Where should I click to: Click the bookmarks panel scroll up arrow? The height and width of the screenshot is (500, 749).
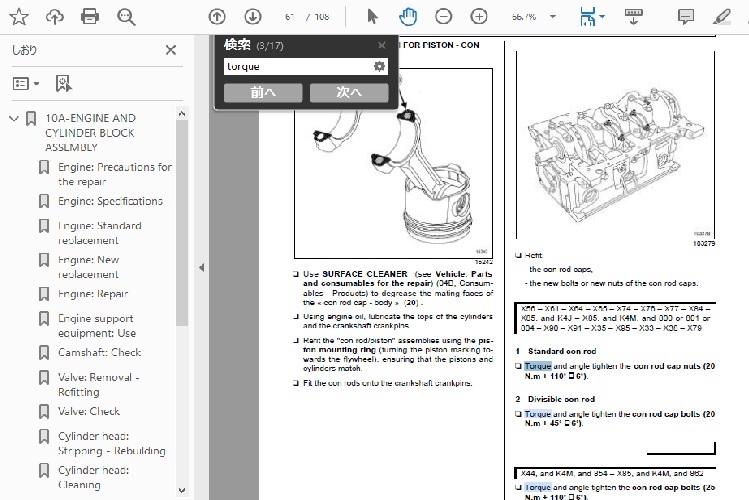pyautogui.click(x=182, y=114)
